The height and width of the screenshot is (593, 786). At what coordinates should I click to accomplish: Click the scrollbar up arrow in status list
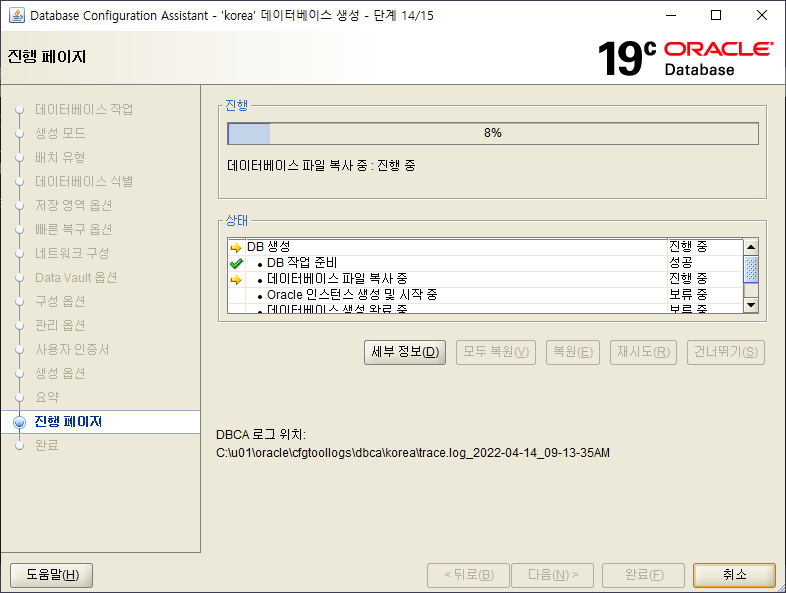click(750, 247)
